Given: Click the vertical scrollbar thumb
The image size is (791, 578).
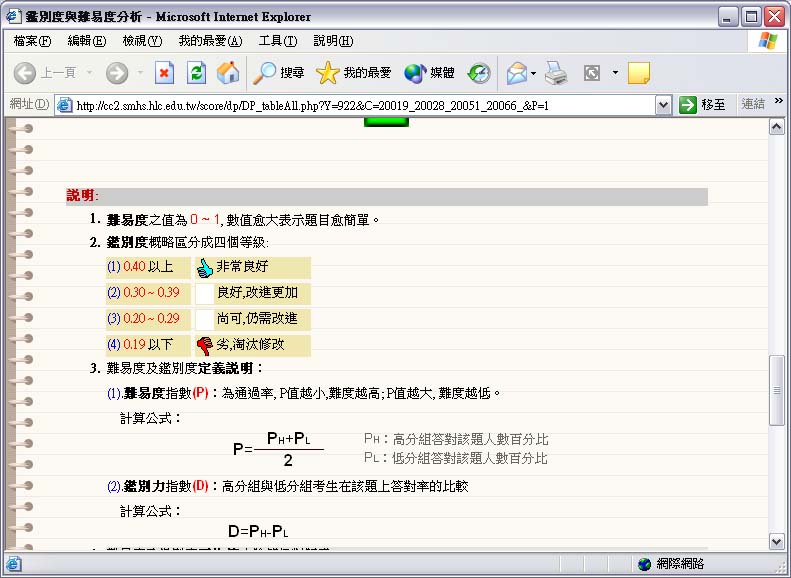Looking at the screenshot, I should click(x=776, y=389).
